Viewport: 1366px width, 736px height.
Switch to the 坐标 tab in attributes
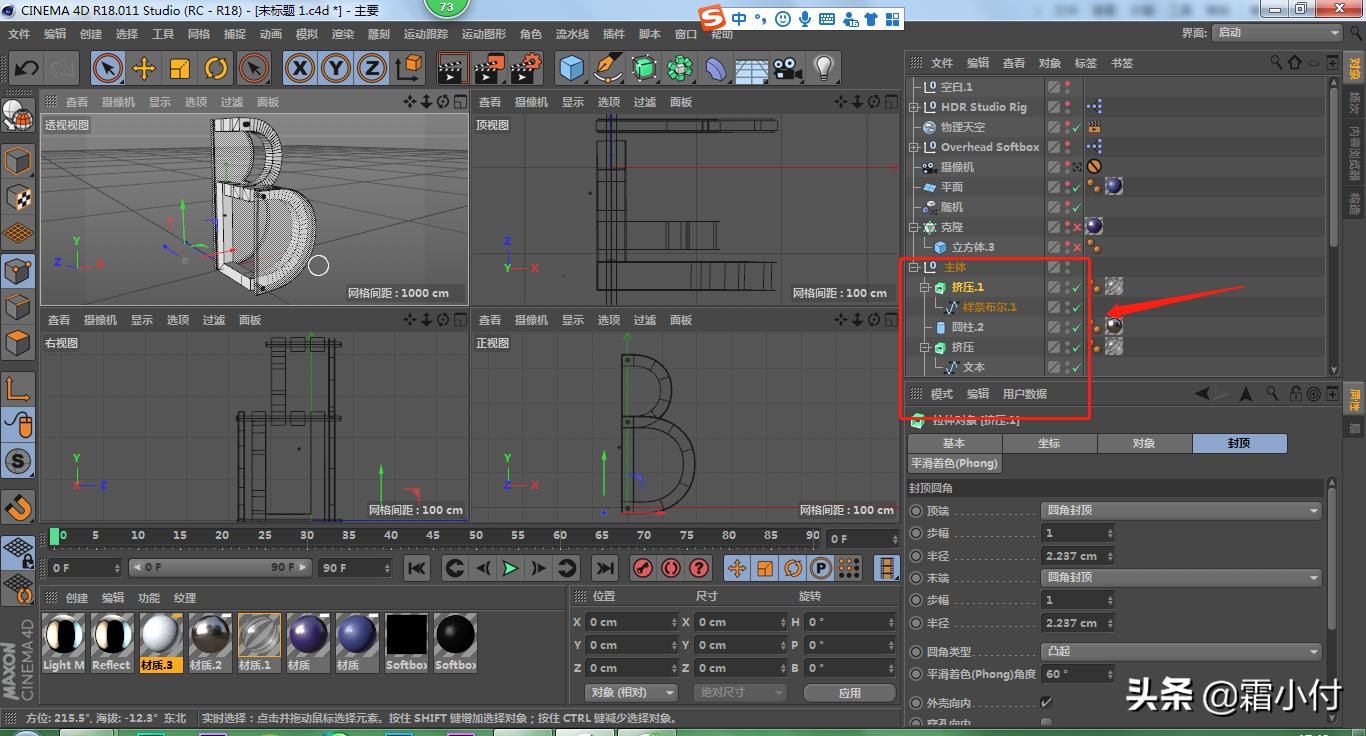(1050, 443)
